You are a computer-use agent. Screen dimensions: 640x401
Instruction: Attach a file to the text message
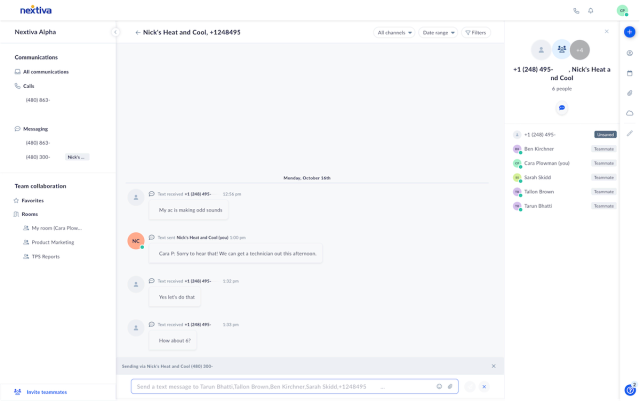(450, 386)
